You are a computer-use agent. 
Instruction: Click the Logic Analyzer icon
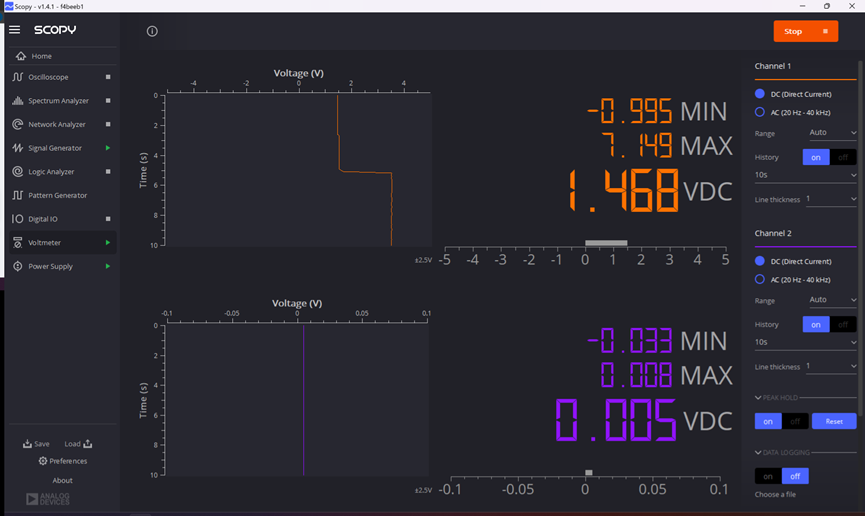click(x=18, y=172)
